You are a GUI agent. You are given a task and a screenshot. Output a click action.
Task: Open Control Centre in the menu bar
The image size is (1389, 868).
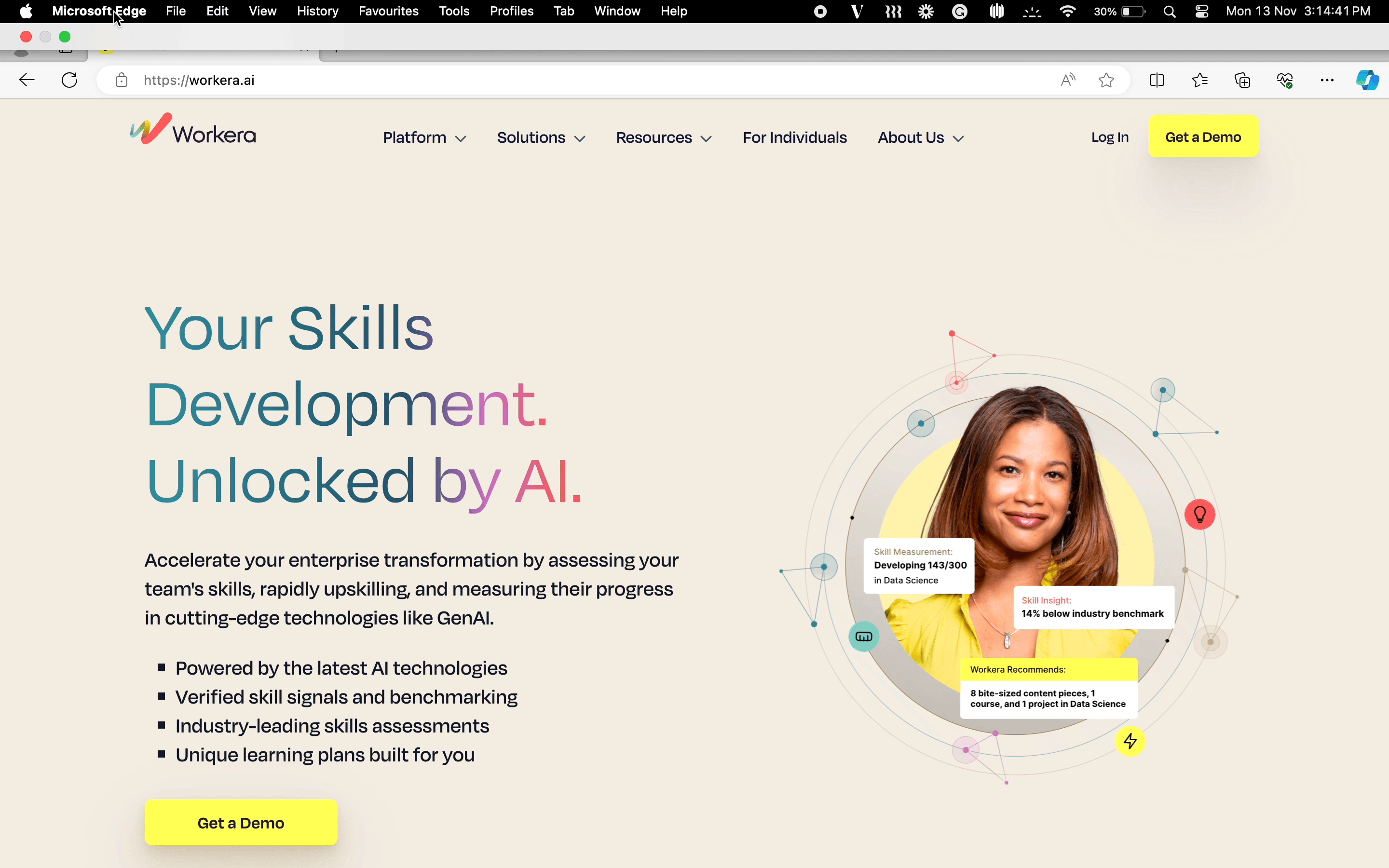(1202, 12)
